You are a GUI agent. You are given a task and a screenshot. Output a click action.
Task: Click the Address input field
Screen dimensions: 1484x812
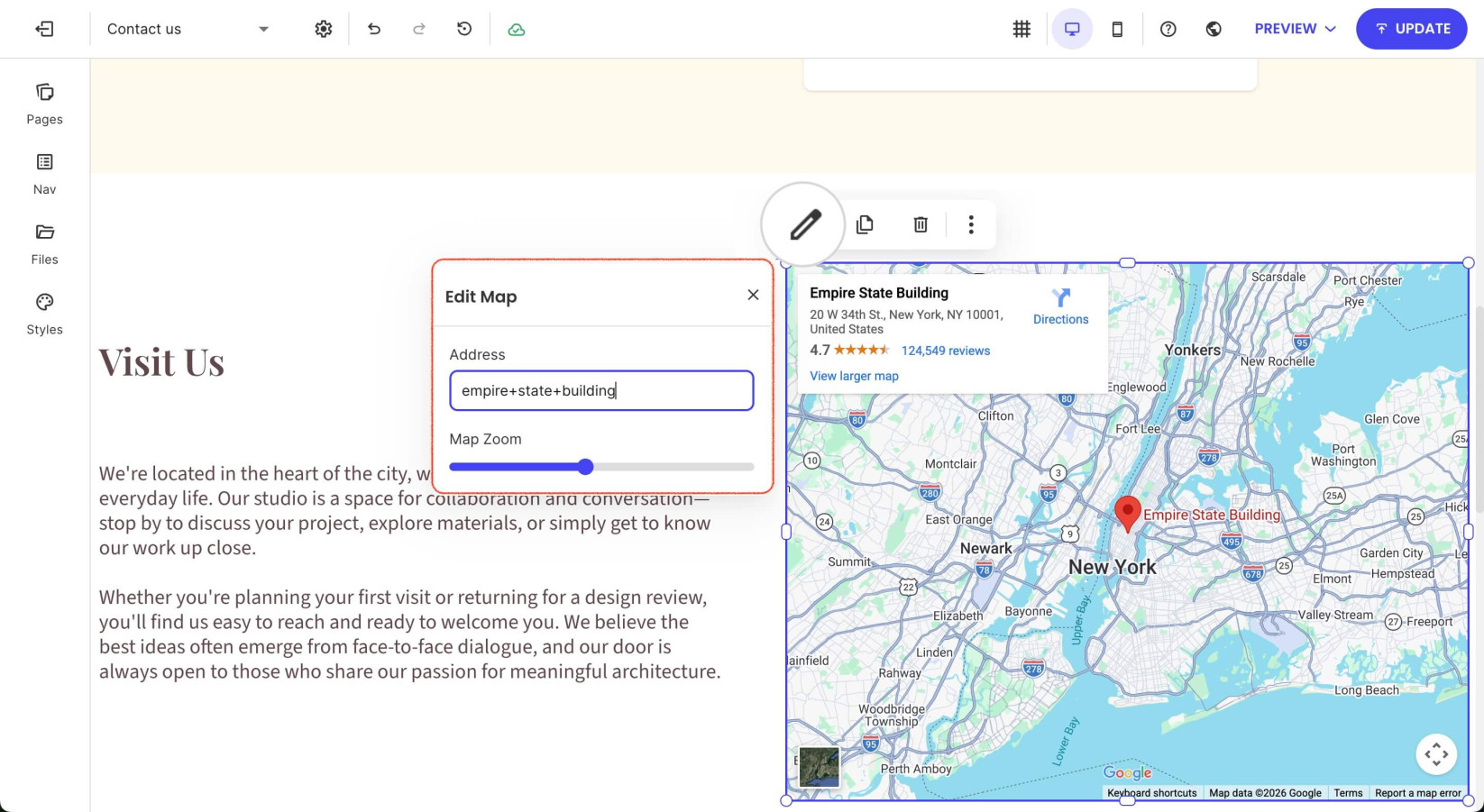click(601, 390)
